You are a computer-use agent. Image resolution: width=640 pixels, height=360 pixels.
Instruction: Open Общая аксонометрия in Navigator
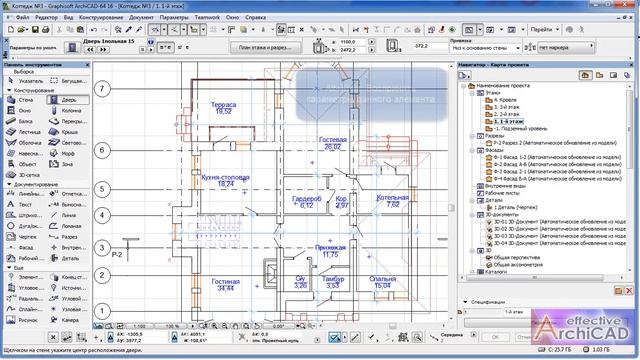(515, 265)
